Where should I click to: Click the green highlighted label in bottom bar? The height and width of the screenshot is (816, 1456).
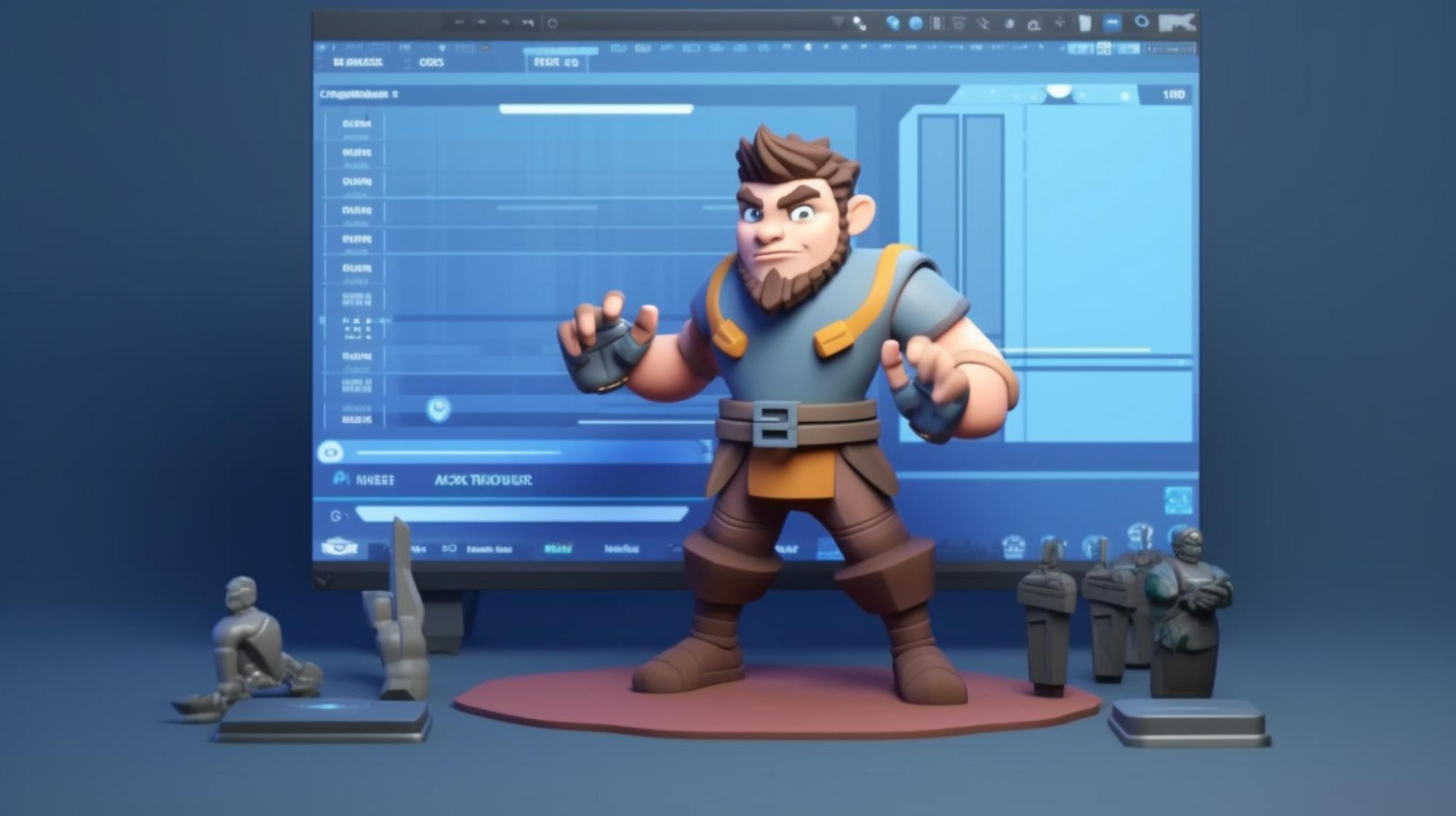coord(557,549)
